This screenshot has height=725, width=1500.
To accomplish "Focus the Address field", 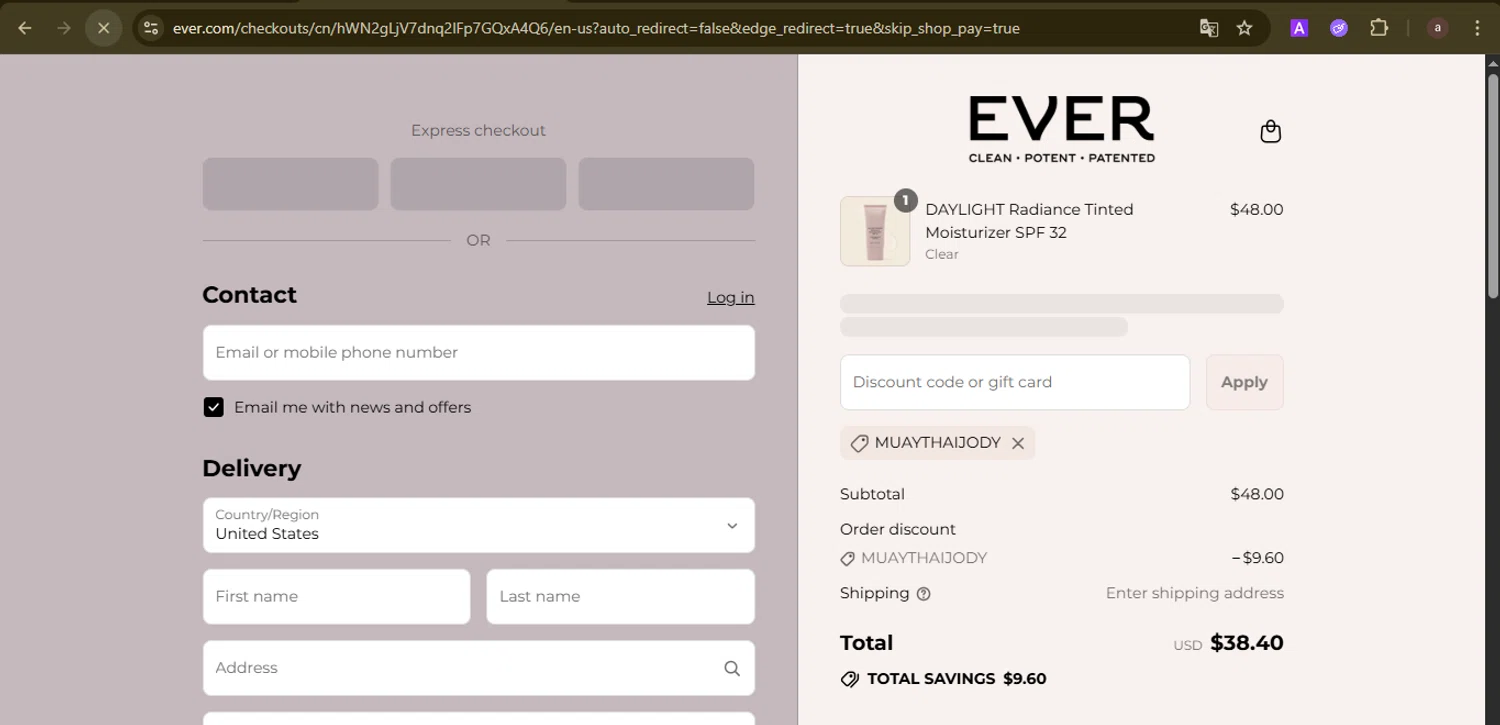I will (478, 668).
